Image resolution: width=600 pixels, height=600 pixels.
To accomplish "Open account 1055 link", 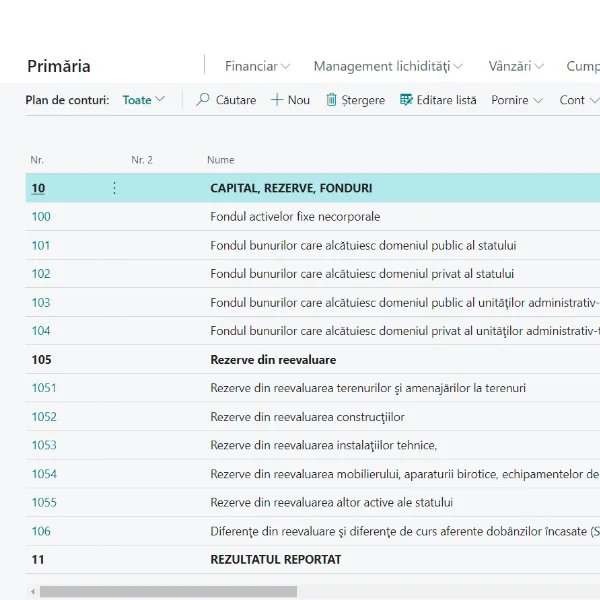I will [x=44, y=502].
